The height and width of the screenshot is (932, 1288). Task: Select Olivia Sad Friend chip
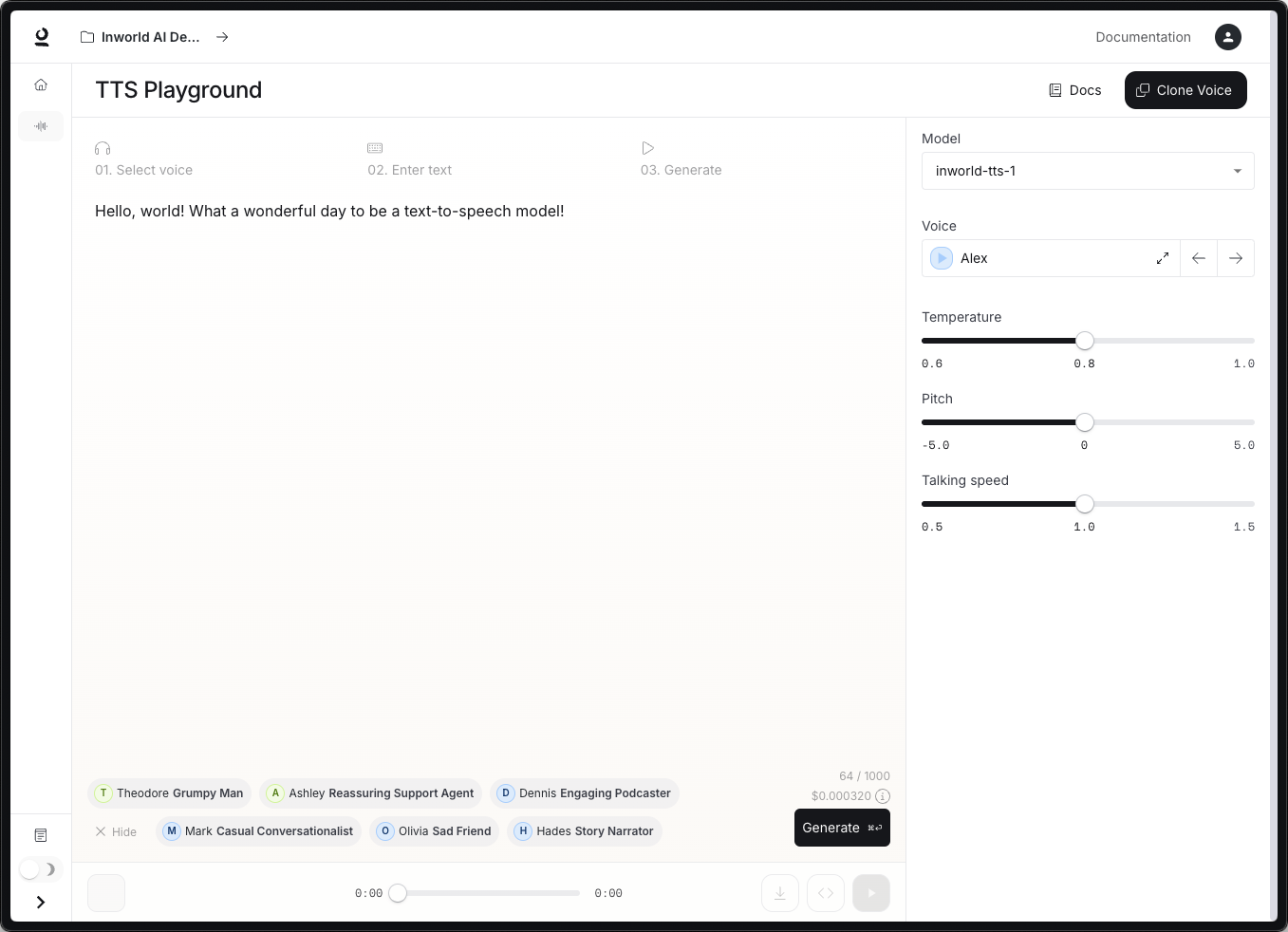434,831
